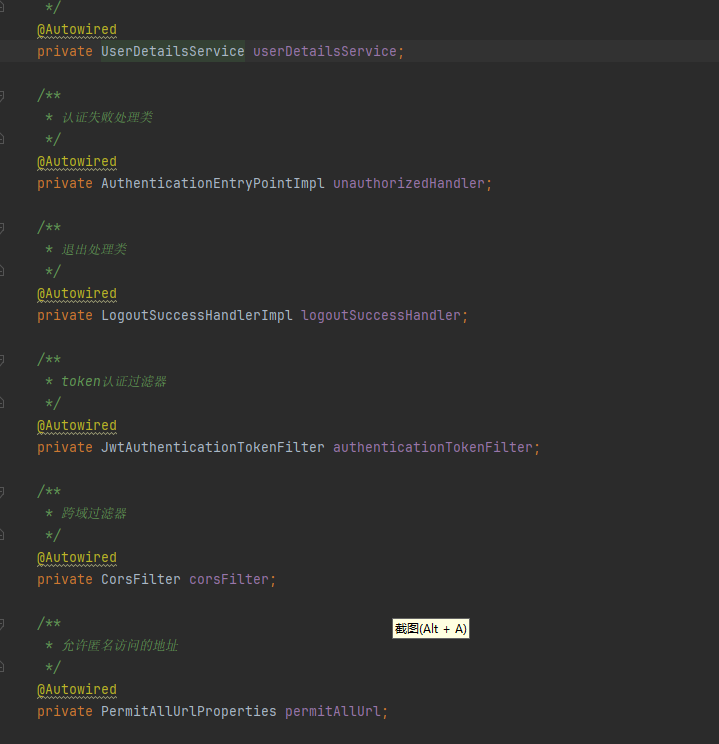Click the corsFilter field name

(229, 579)
